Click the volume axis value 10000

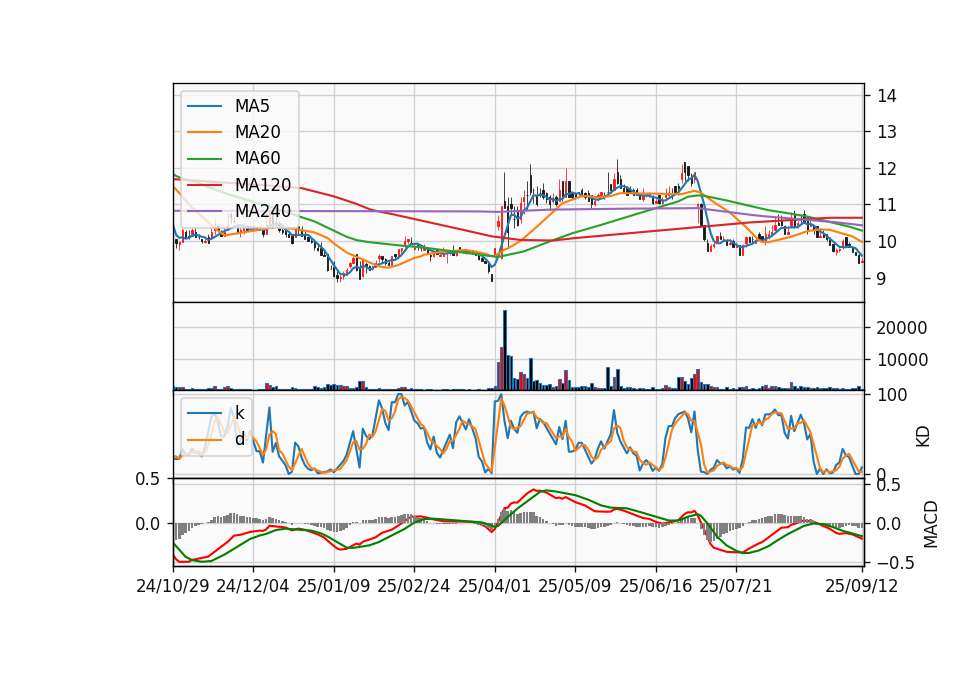902,360
